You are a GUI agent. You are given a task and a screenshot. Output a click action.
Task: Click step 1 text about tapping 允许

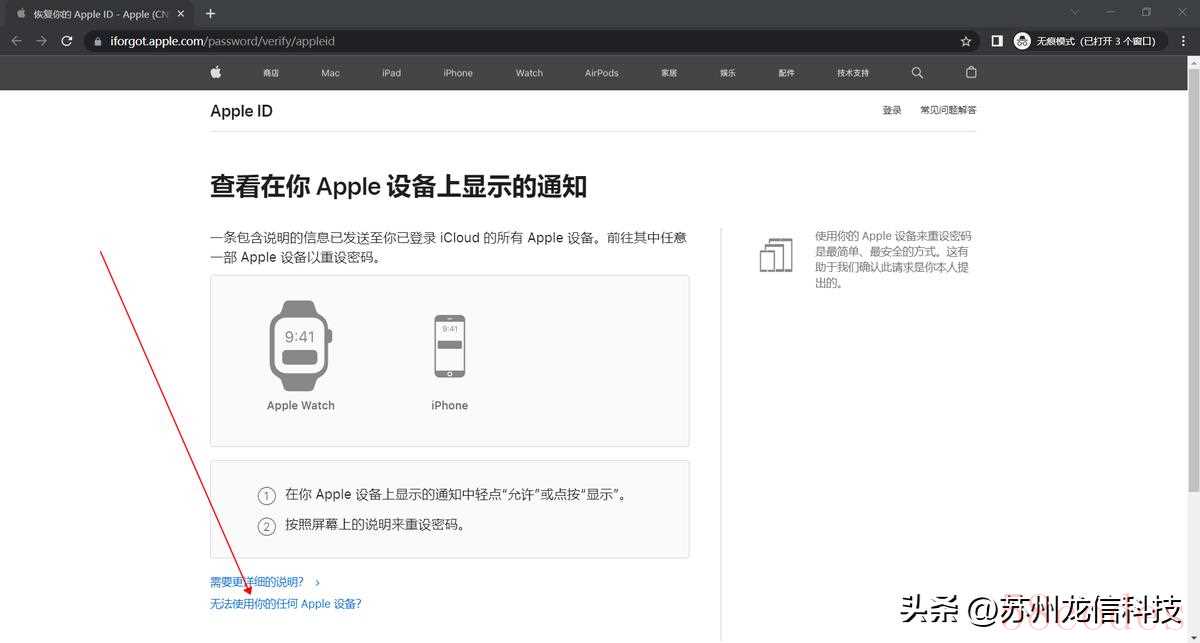456,494
